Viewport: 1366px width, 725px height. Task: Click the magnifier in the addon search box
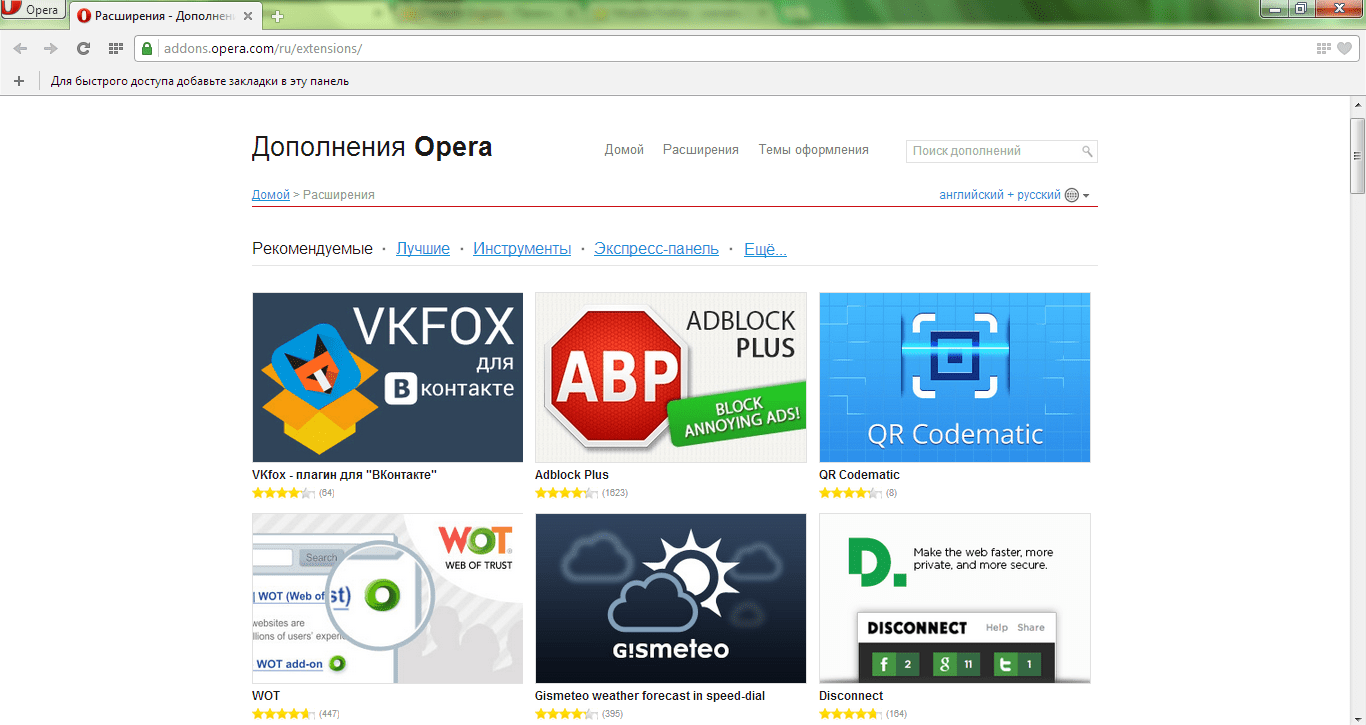point(1087,151)
